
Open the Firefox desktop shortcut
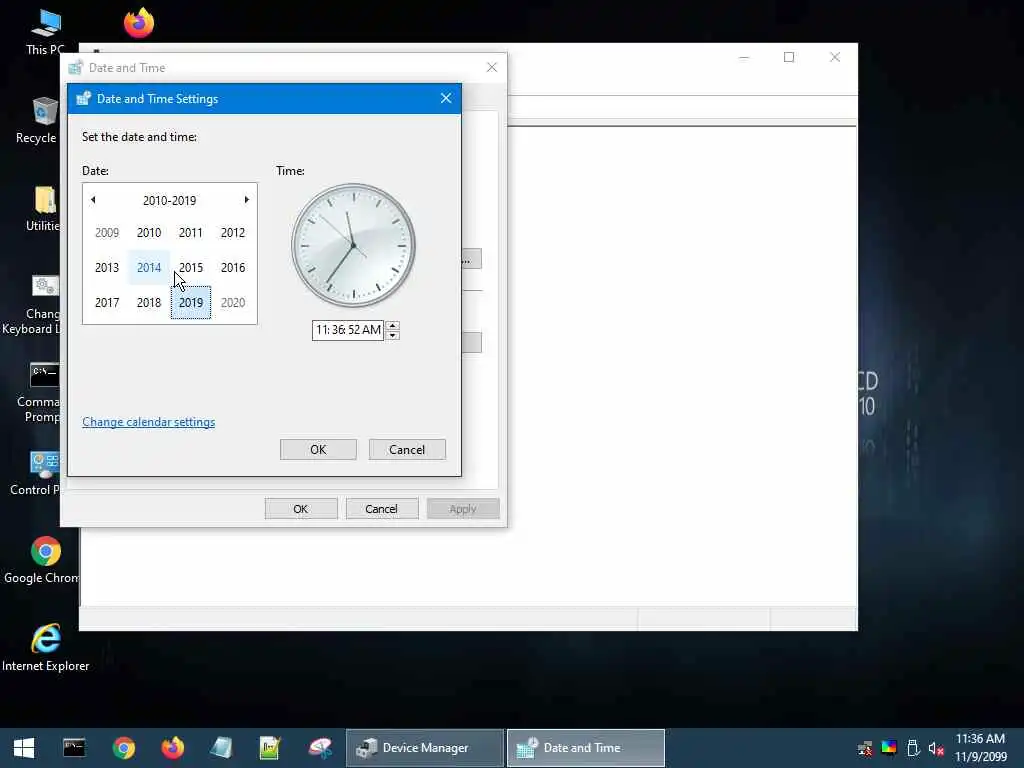click(x=139, y=24)
